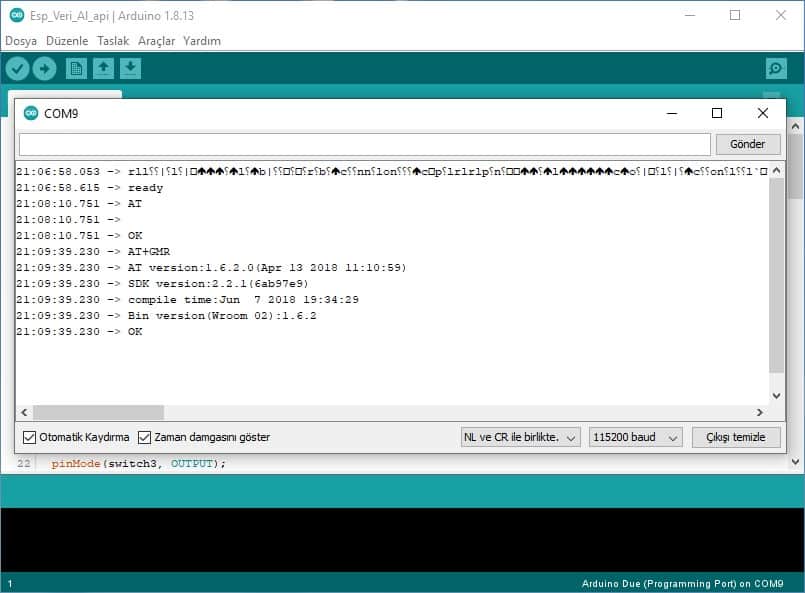Click line number 22 in the code gutter
The height and width of the screenshot is (593, 805).
click(24, 464)
